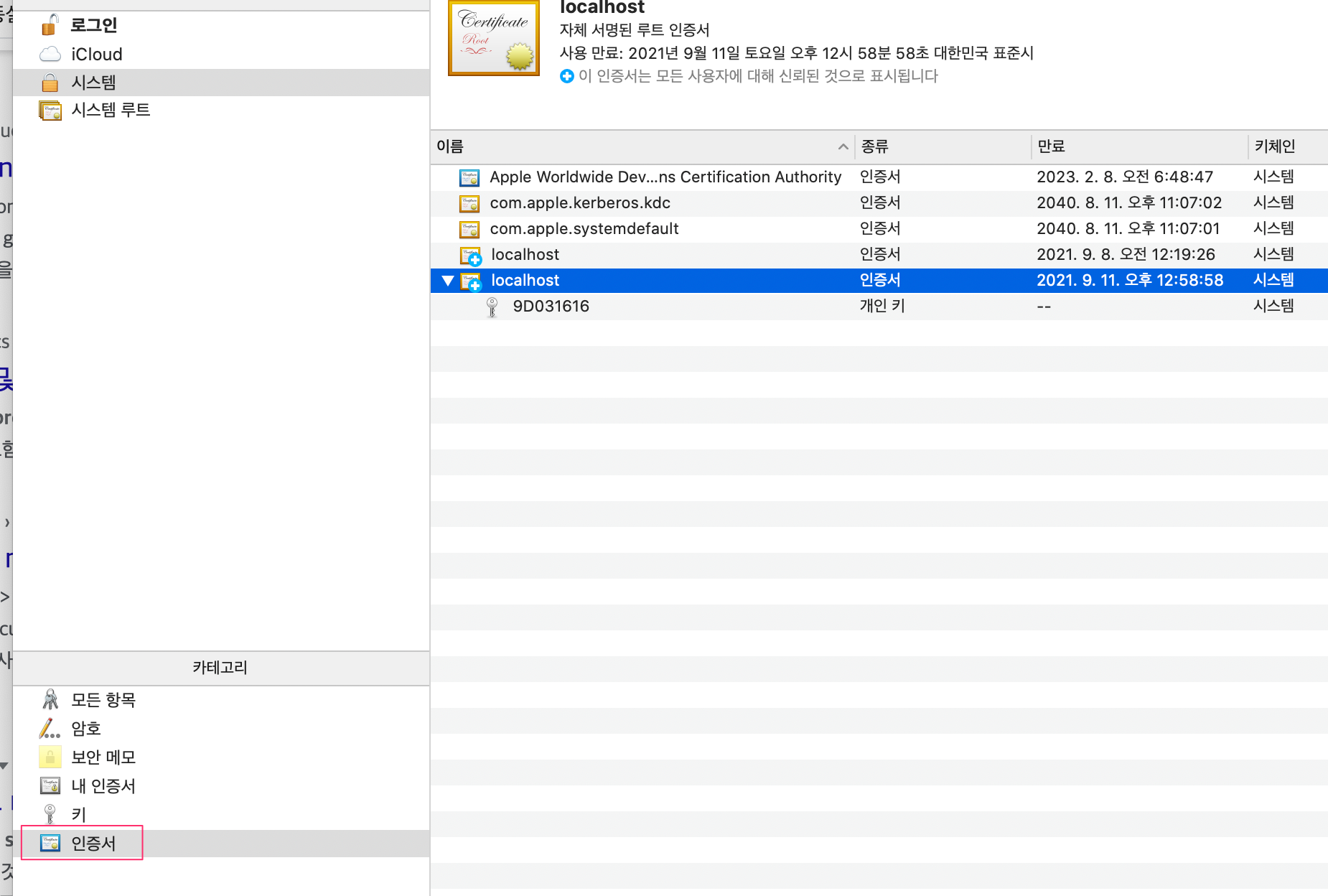Select the 시스템 keychain lock icon
1328x896 pixels.
click(x=50, y=83)
